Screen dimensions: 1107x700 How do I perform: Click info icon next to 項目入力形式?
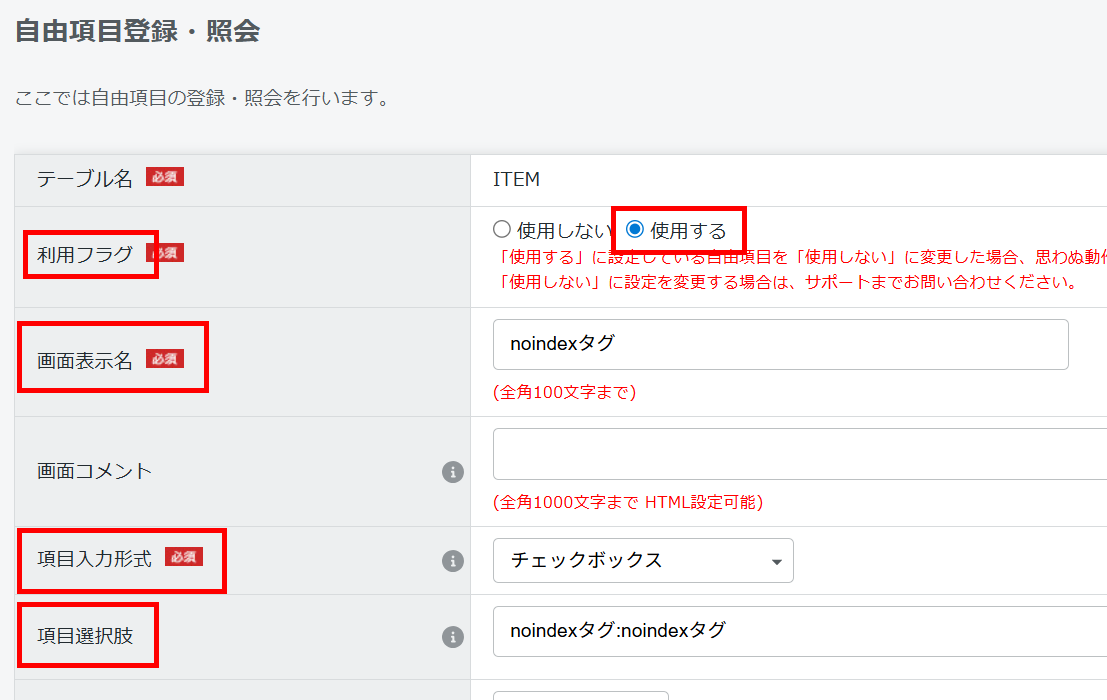click(x=453, y=560)
